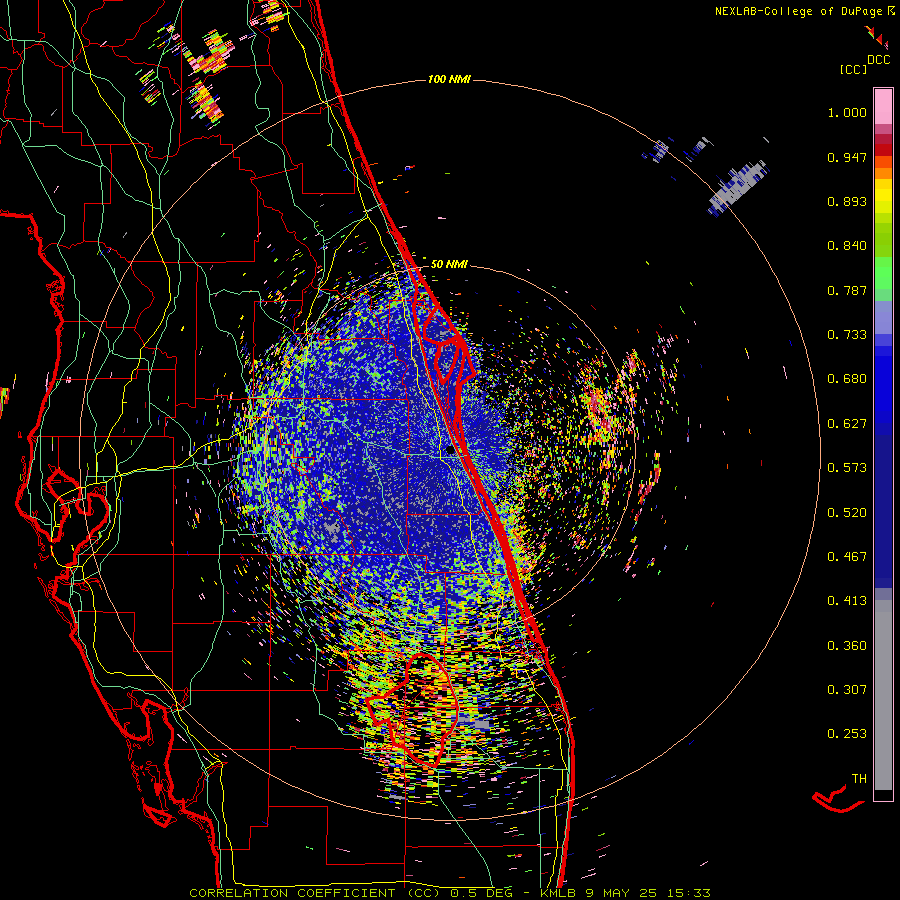
Task: Click the 0.680 value on the scale
Action: coord(847,379)
